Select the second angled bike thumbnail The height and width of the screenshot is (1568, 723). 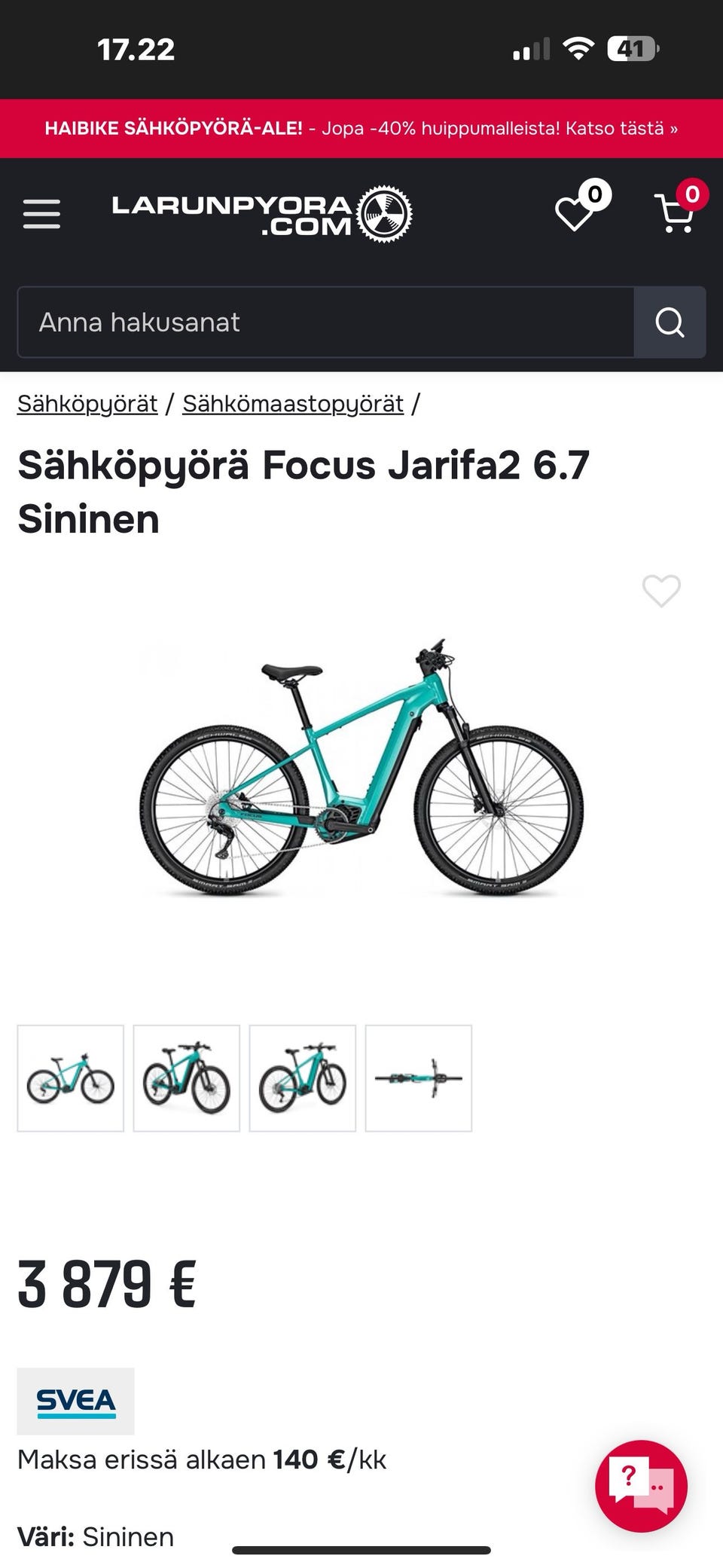[187, 1078]
